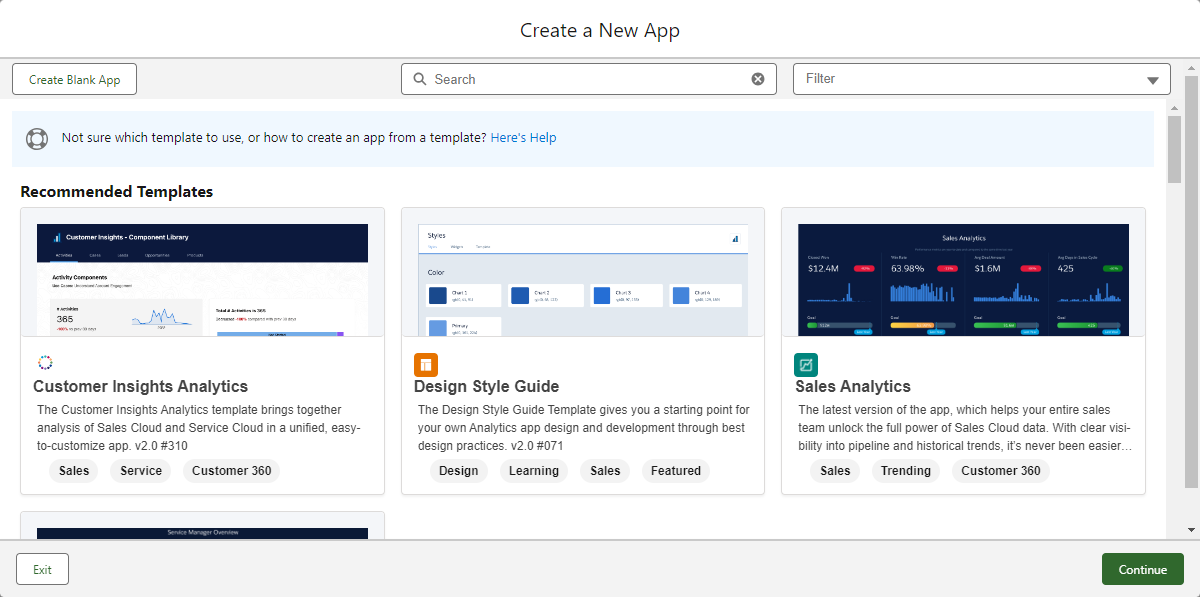Select the Sales Analytics dashboard thumbnail
The height and width of the screenshot is (597, 1200).
pos(963,280)
